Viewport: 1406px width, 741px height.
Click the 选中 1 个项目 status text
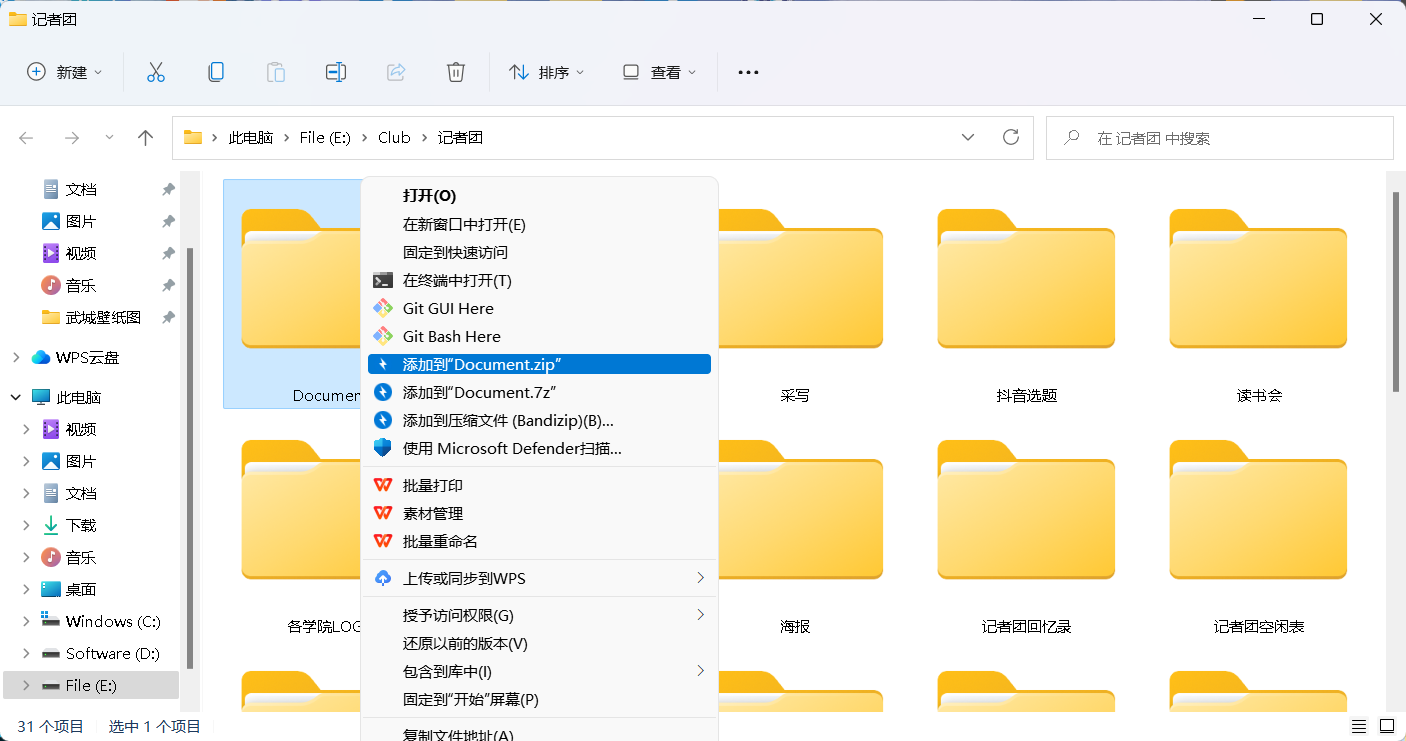[155, 727]
